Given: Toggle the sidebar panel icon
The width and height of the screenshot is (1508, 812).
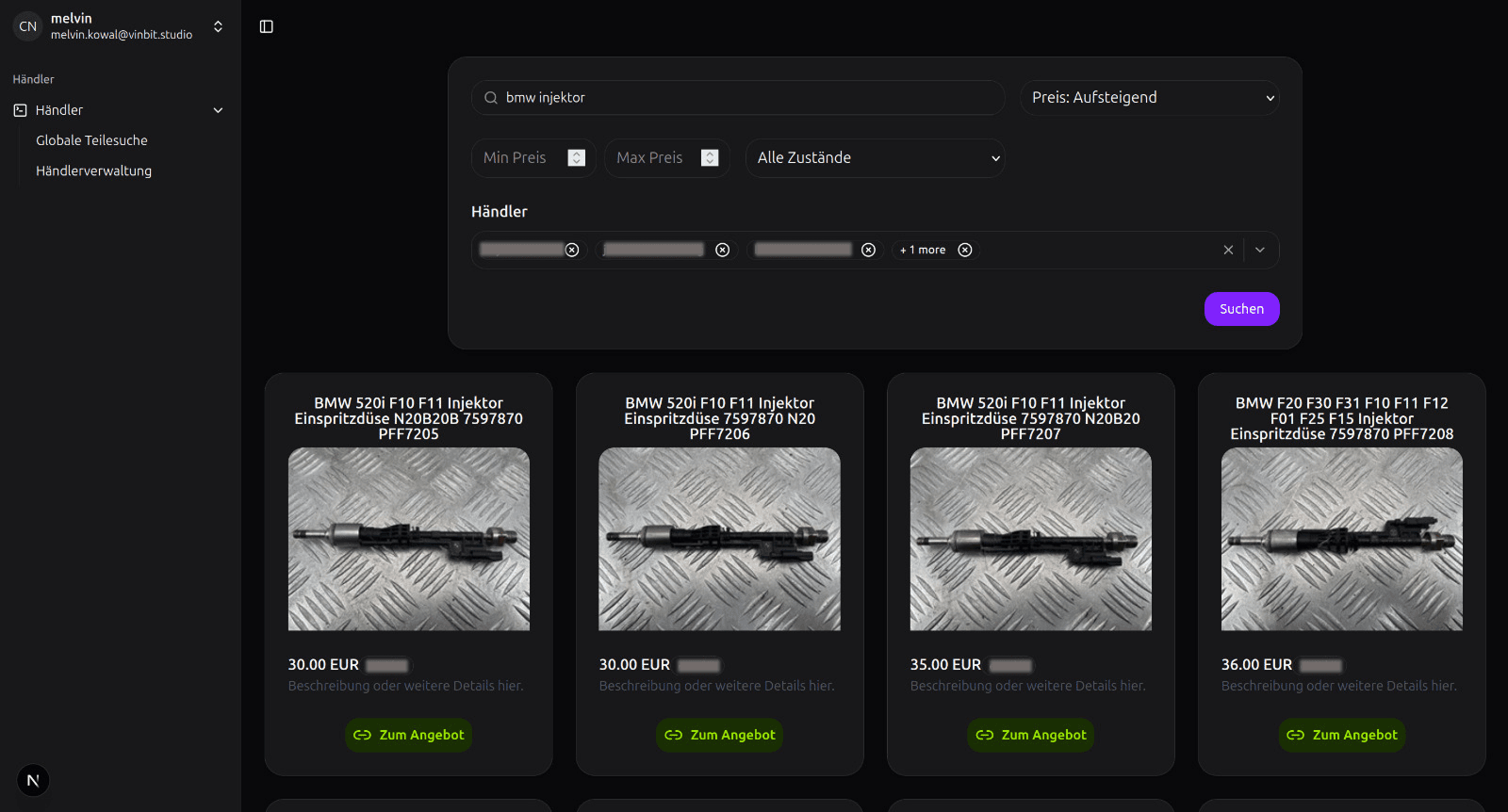Looking at the screenshot, I should 267,26.
